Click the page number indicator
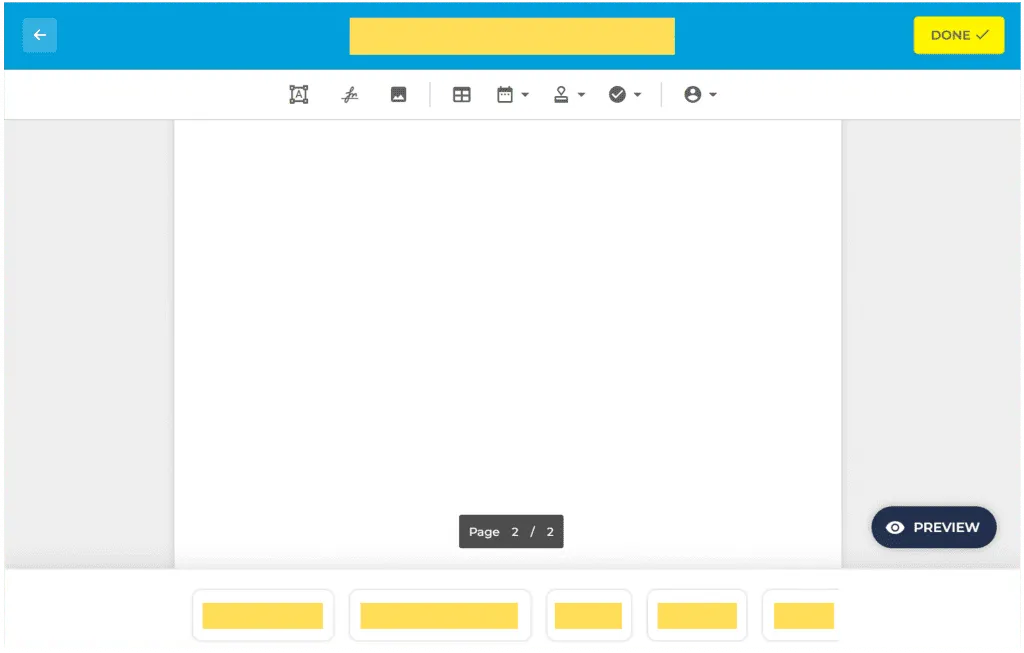This screenshot has height=653, width=1024. tap(511, 531)
